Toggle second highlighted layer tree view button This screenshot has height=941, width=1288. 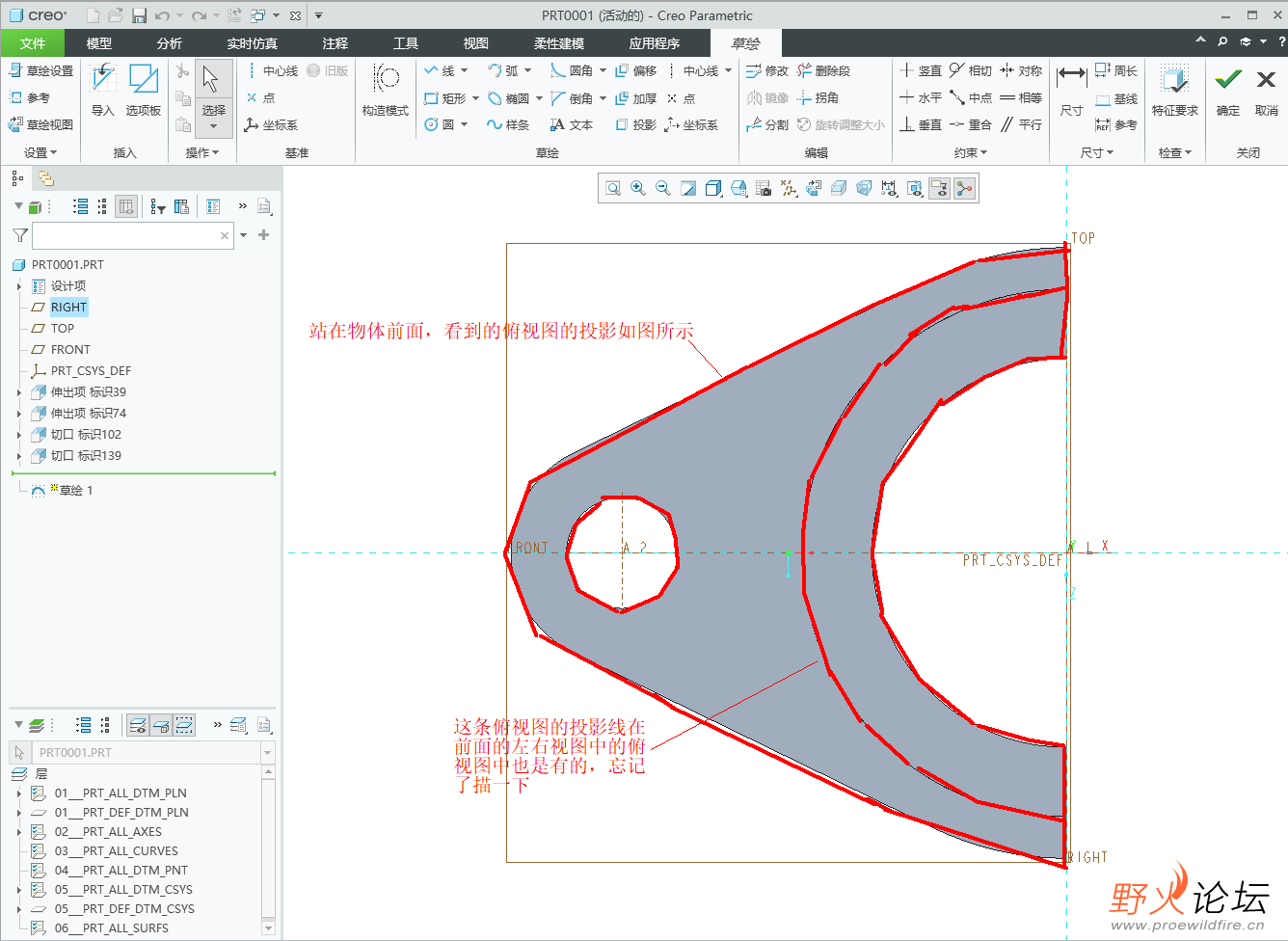pos(161,725)
